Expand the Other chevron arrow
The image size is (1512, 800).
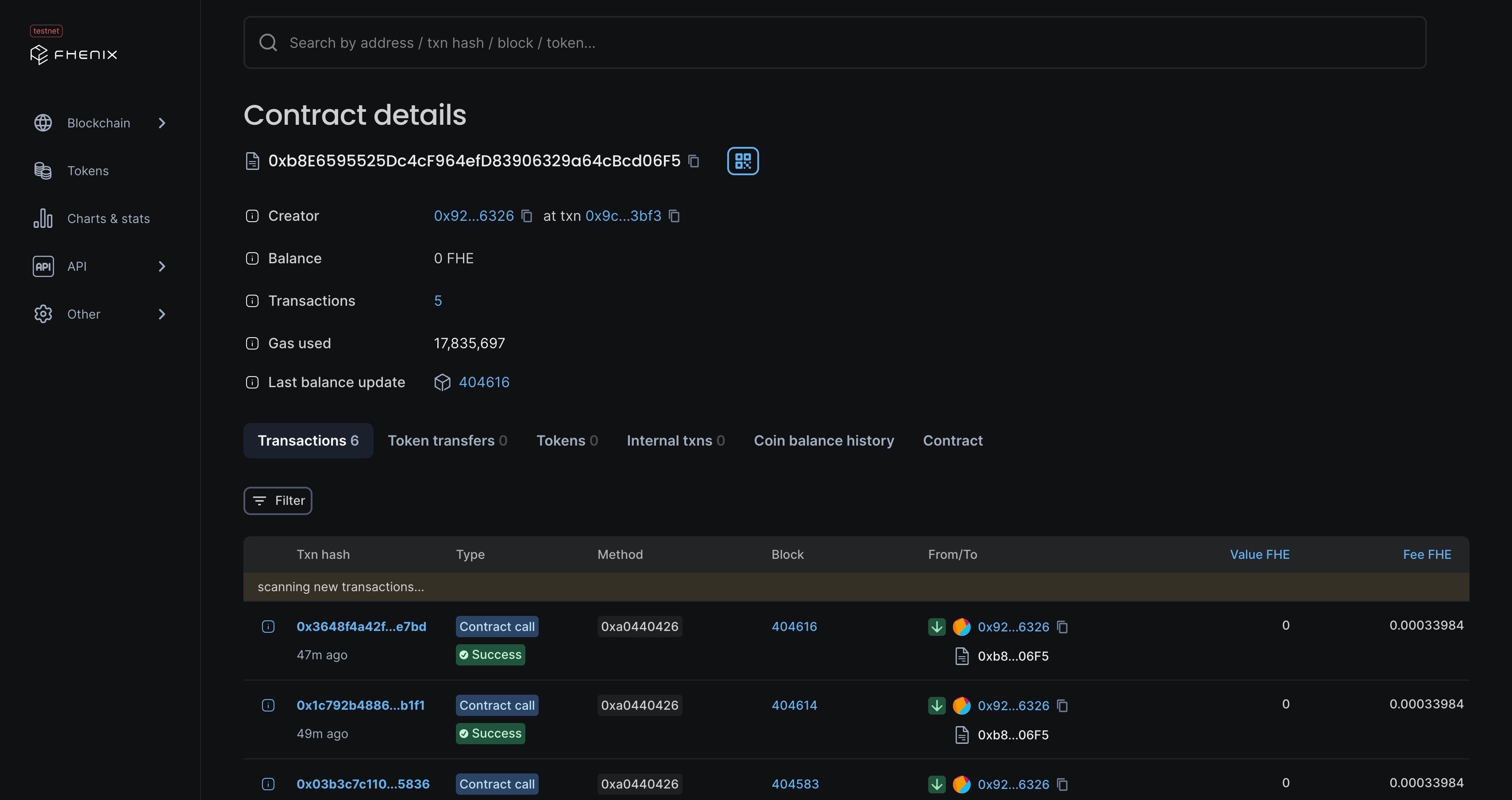click(x=162, y=314)
